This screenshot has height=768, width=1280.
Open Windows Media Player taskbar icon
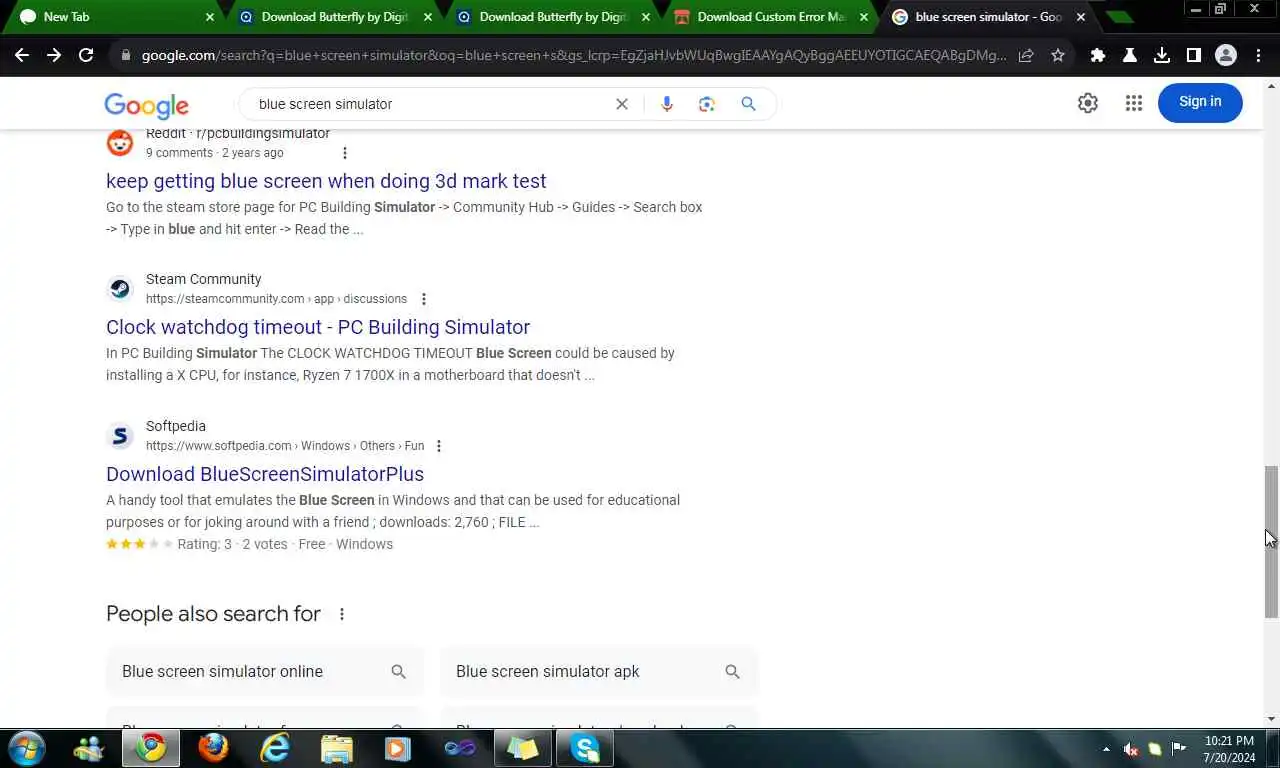[398, 748]
